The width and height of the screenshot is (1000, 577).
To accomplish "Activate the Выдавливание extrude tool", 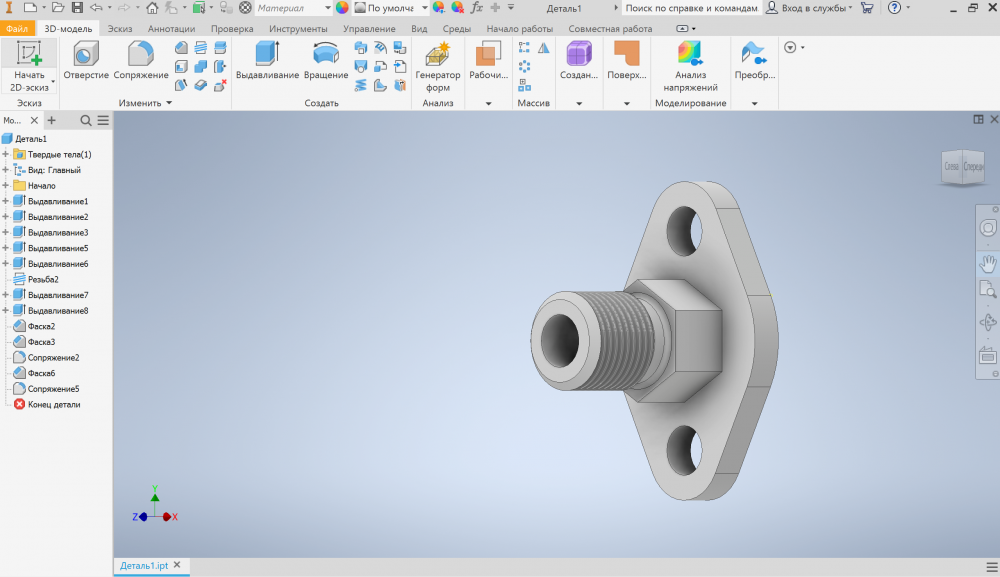I will pos(267,61).
